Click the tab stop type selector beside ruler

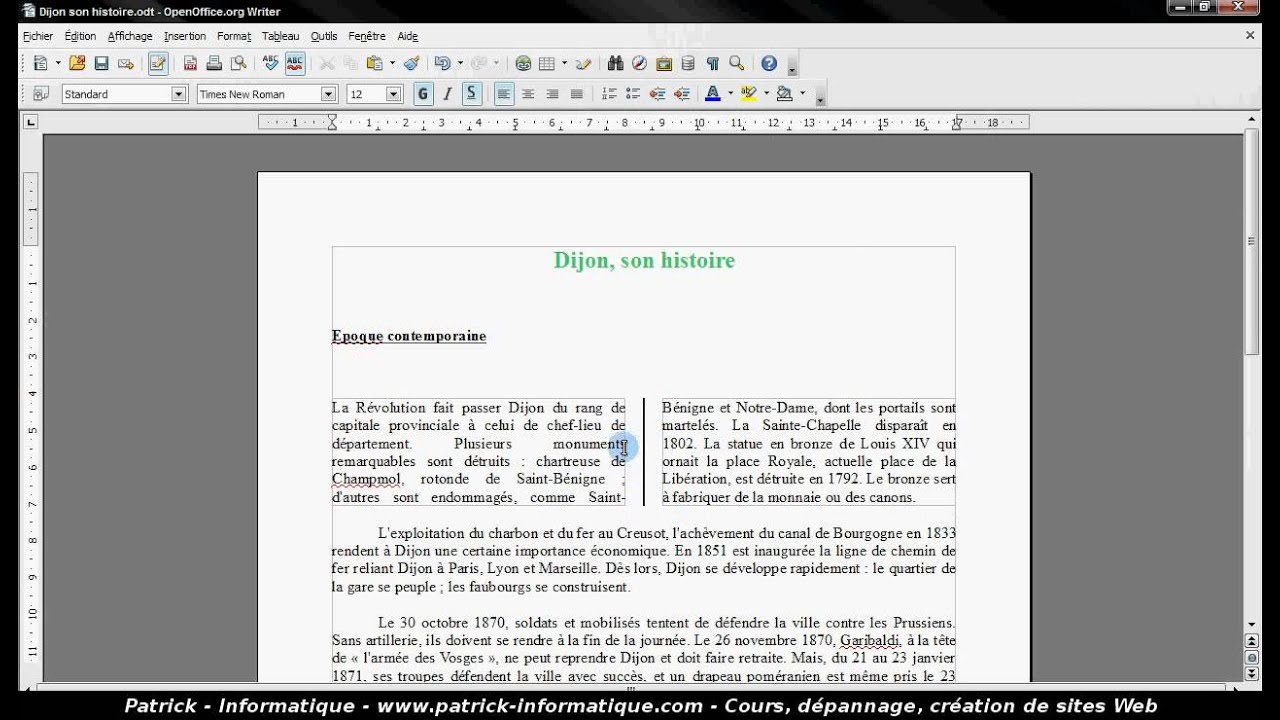pyautogui.click(x=31, y=122)
